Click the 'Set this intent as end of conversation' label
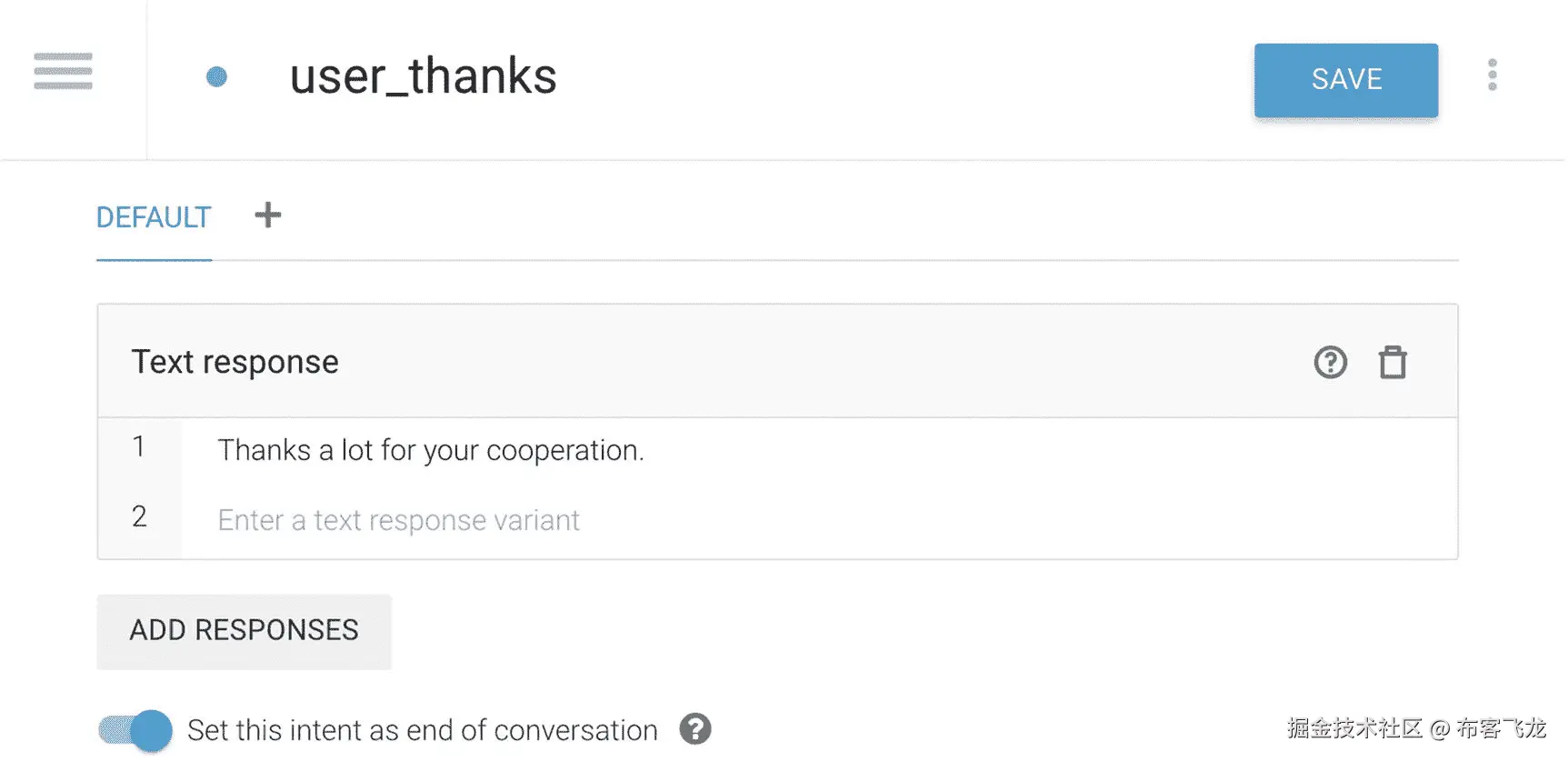Screen dimensions: 1568x762 point(422,730)
